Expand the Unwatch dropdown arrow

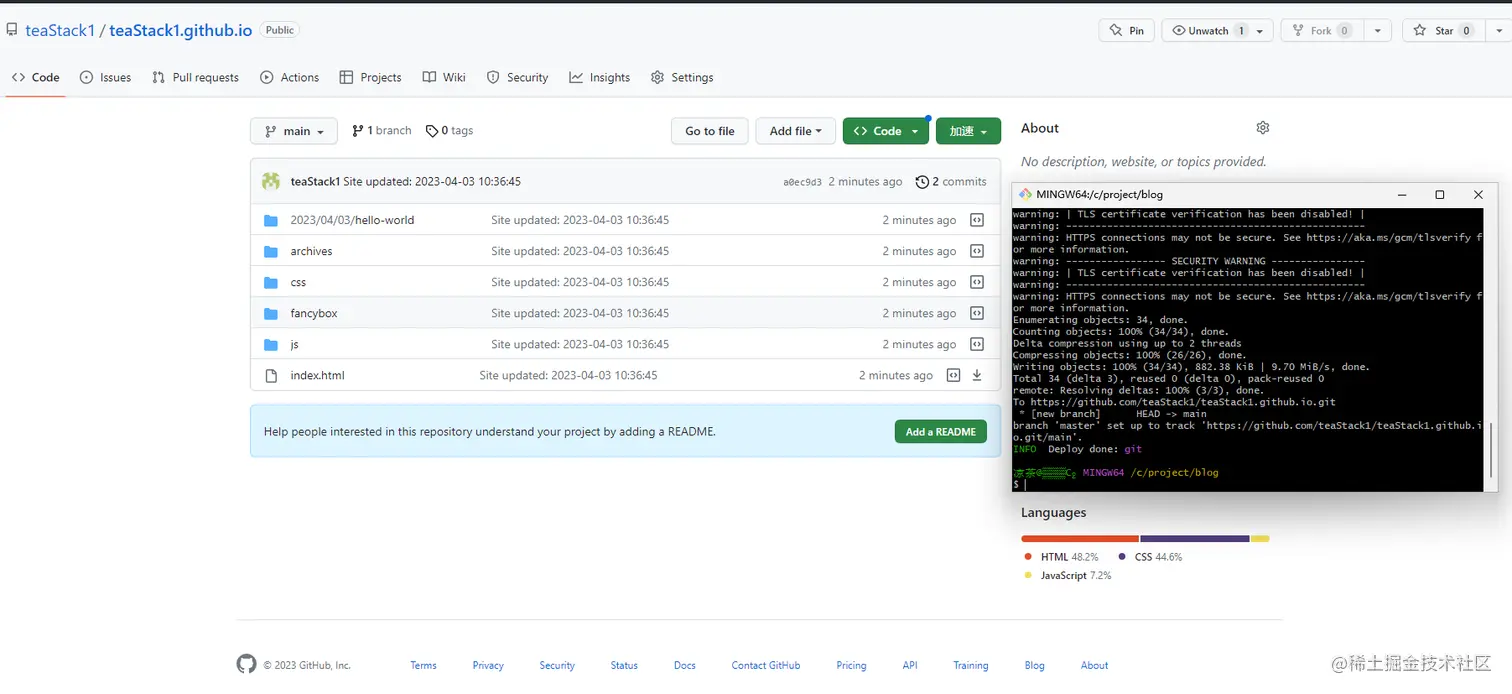click(1261, 31)
